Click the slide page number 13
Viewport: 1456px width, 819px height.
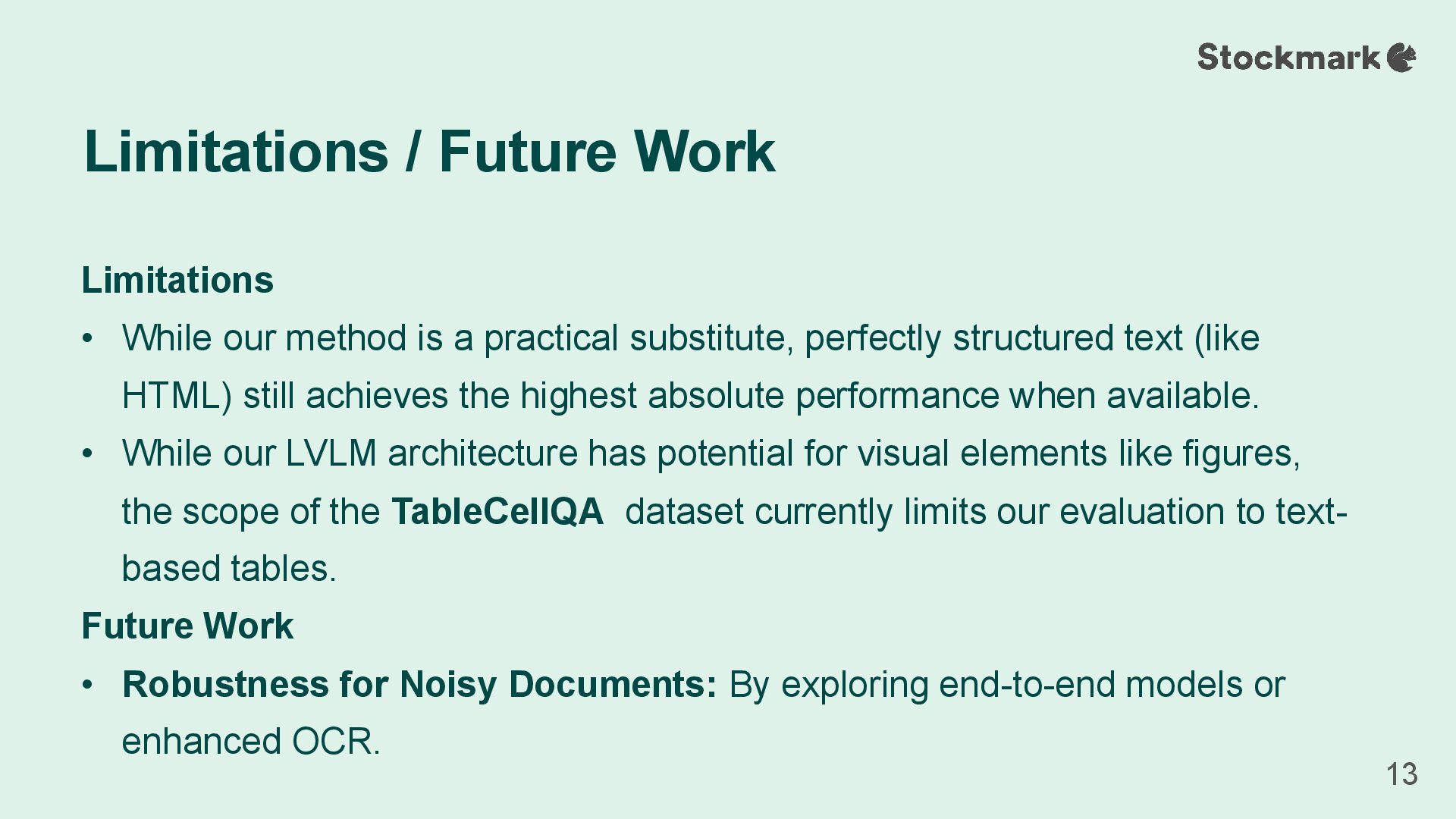(x=1401, y=774)
